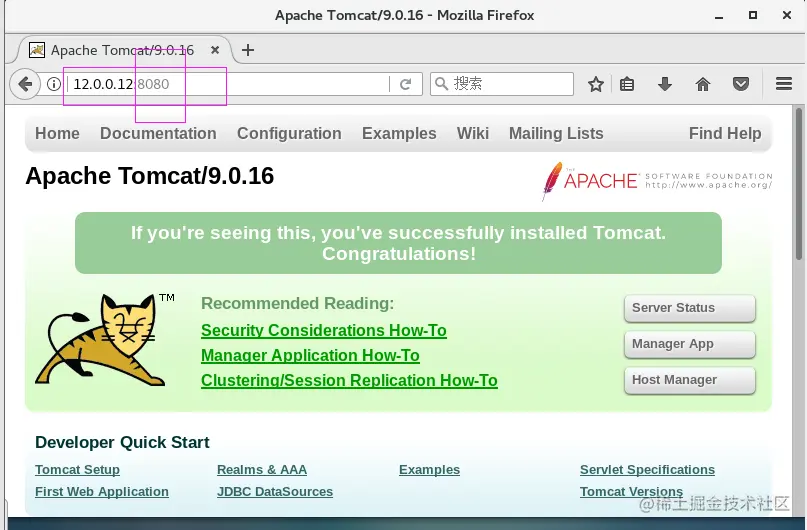Open Clustering/Session Replication How-To link
The image size is (807, 530).
349,380
